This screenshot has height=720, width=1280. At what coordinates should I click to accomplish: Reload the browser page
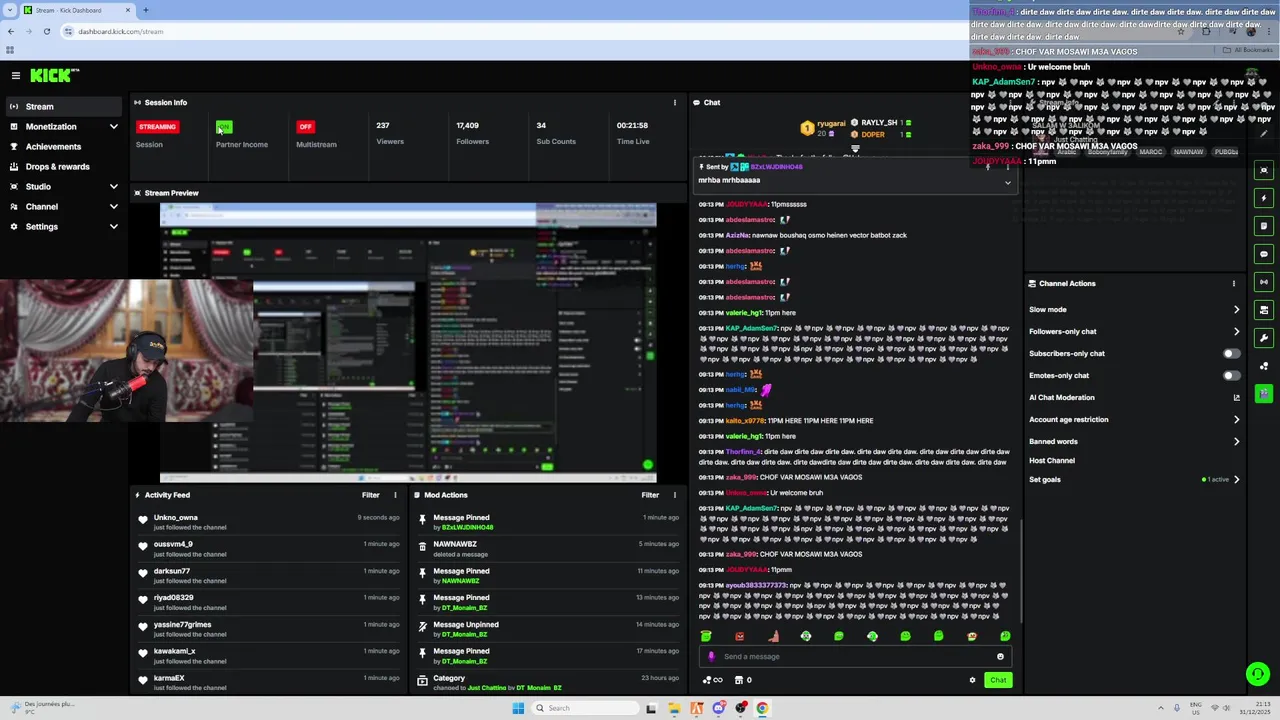(46, 31)
